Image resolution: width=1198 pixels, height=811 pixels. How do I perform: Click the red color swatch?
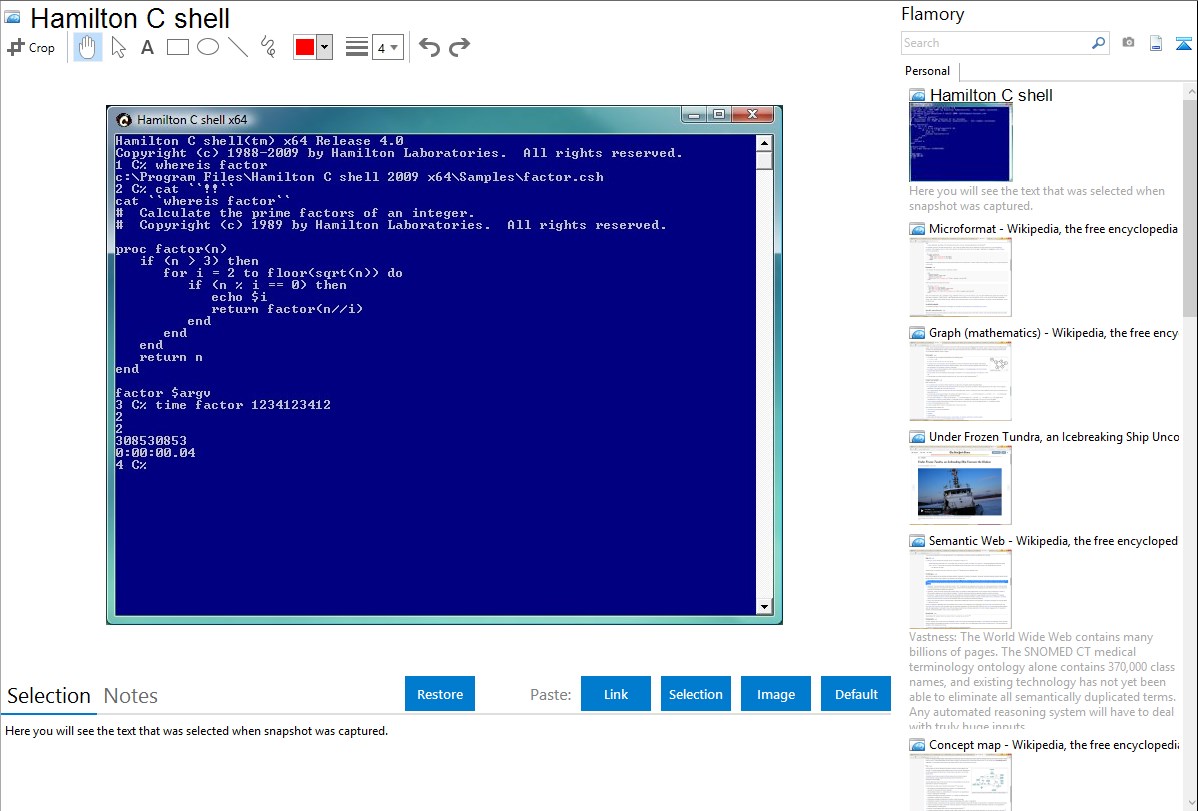pos(305,47)
